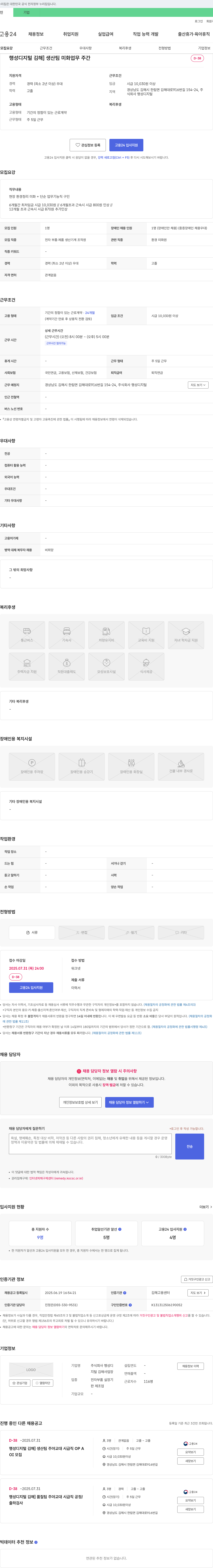The image size is (213, 1568).
Task: Expand 채용 담당자 정보 열람하기
Action: 129,1102
